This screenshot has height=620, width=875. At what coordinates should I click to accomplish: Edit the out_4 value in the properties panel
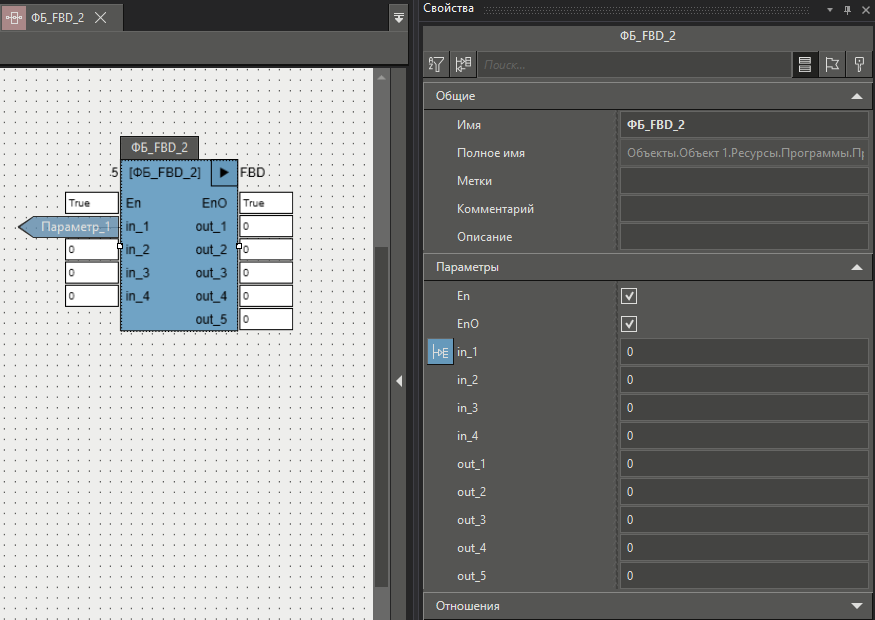pos(744,547)
